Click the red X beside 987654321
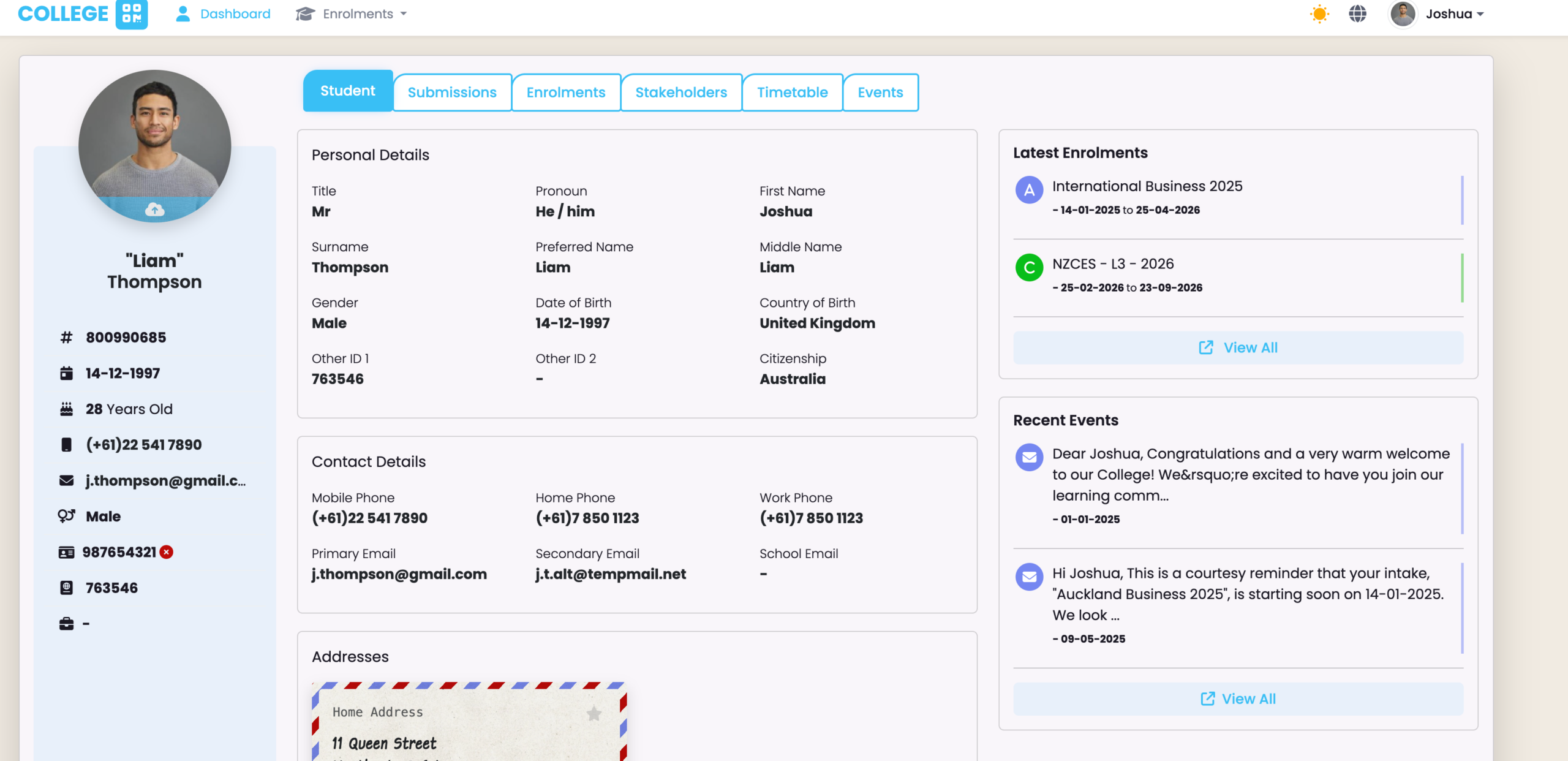This screenshot has width=1568, height=761. [166, 552]
